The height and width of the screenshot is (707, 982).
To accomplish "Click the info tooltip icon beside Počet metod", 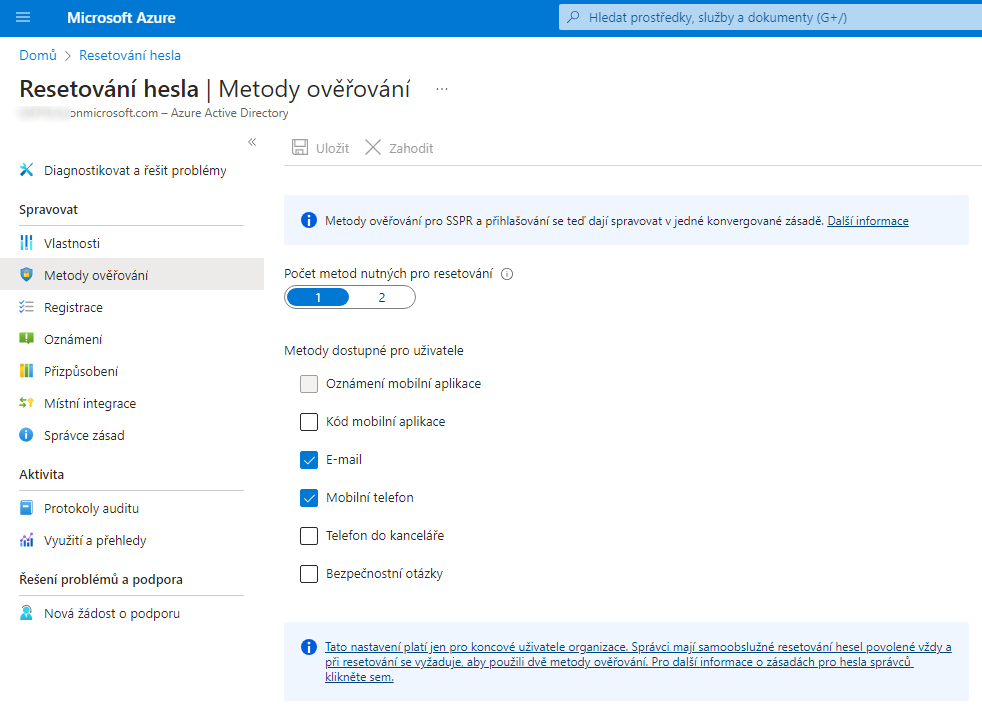I will click(x=507, y=274).
